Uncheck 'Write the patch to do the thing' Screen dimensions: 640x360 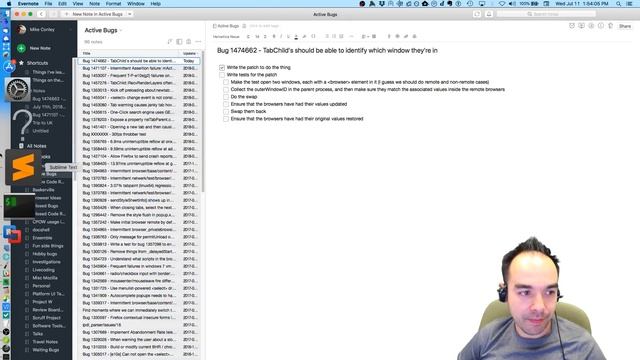pyautogui.click(x=222, y=67)
